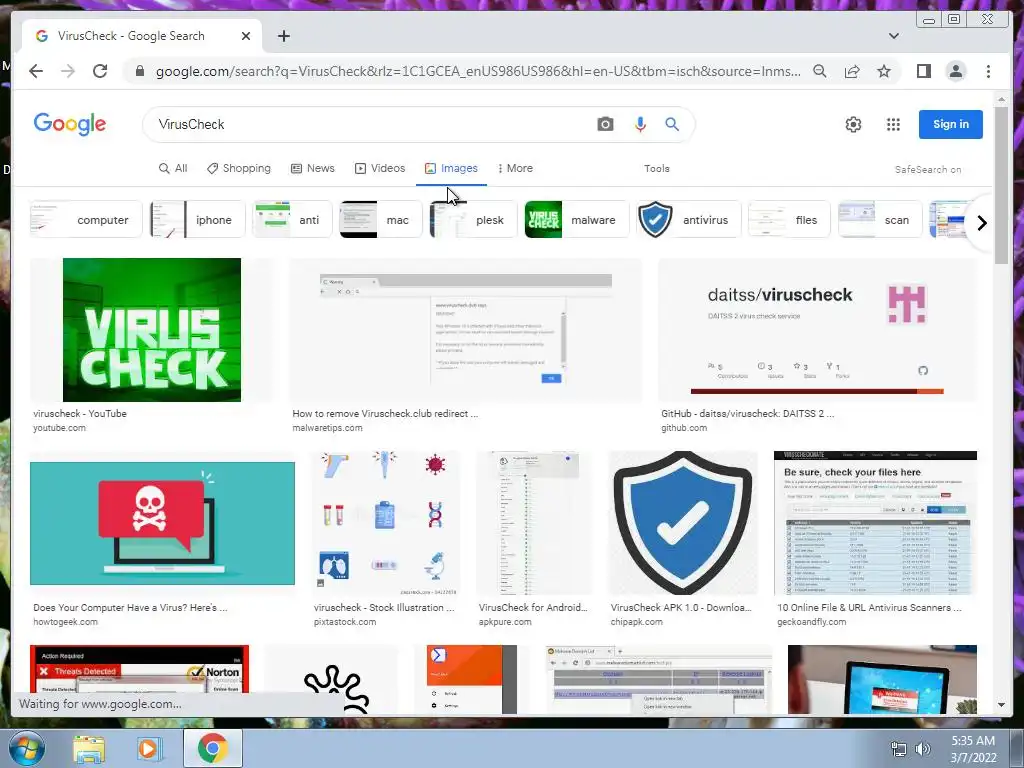The image size is (1024, 768).
Task: Go back to the previous page
Action: pos(36,71)
